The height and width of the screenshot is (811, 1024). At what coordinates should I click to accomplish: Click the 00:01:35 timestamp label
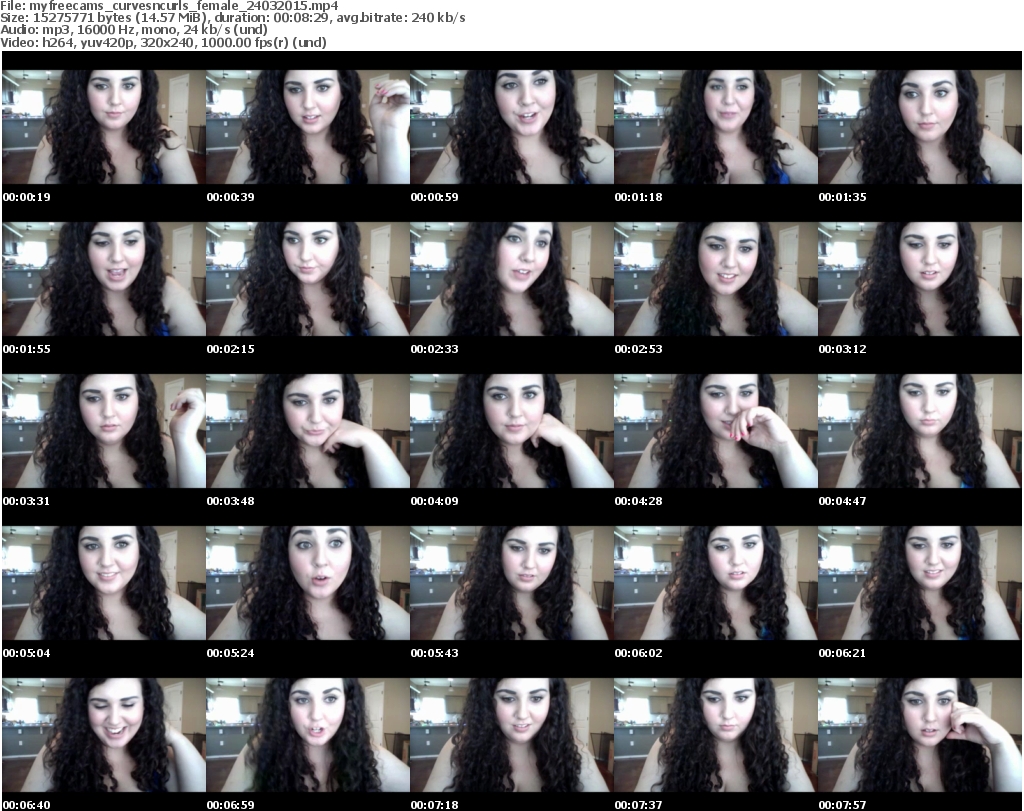[x=842, y=197]
